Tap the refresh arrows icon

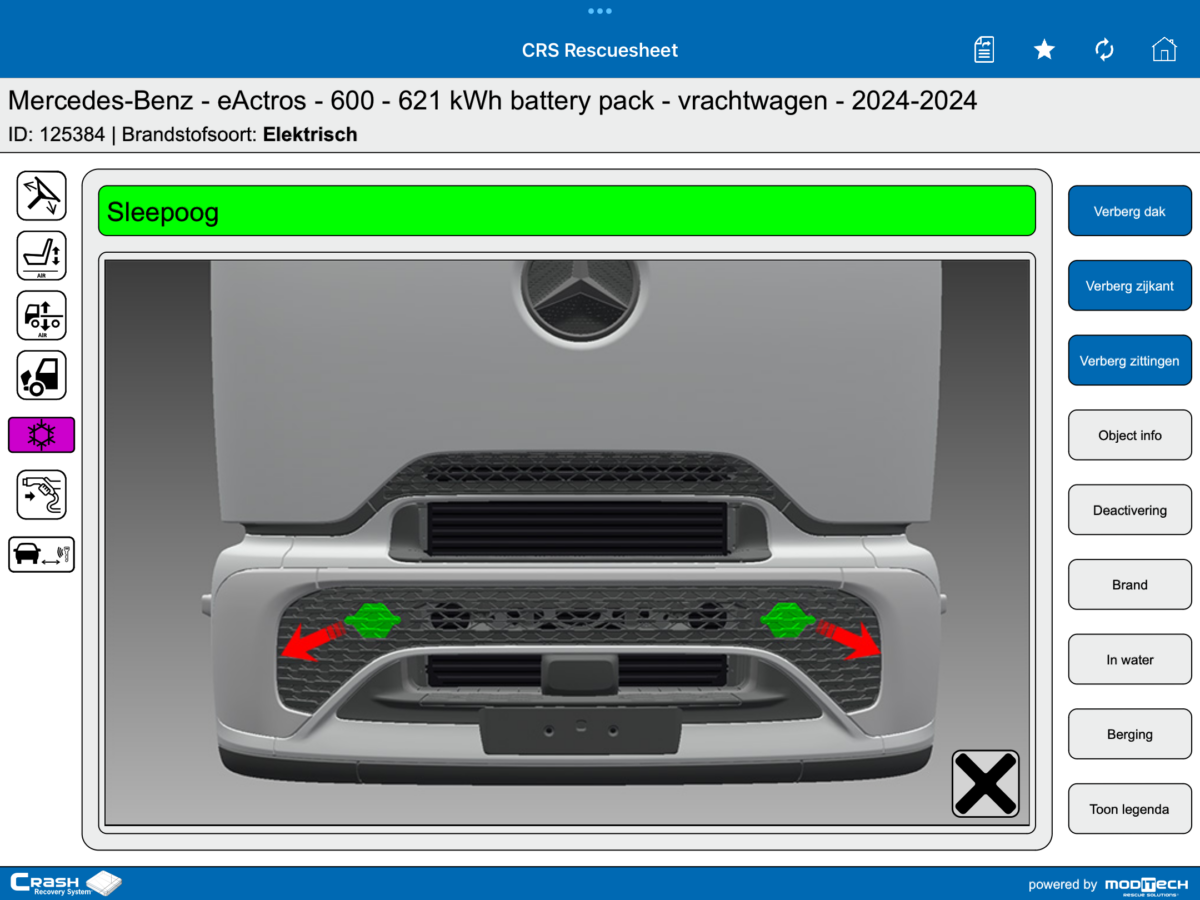click(1104, 49)
